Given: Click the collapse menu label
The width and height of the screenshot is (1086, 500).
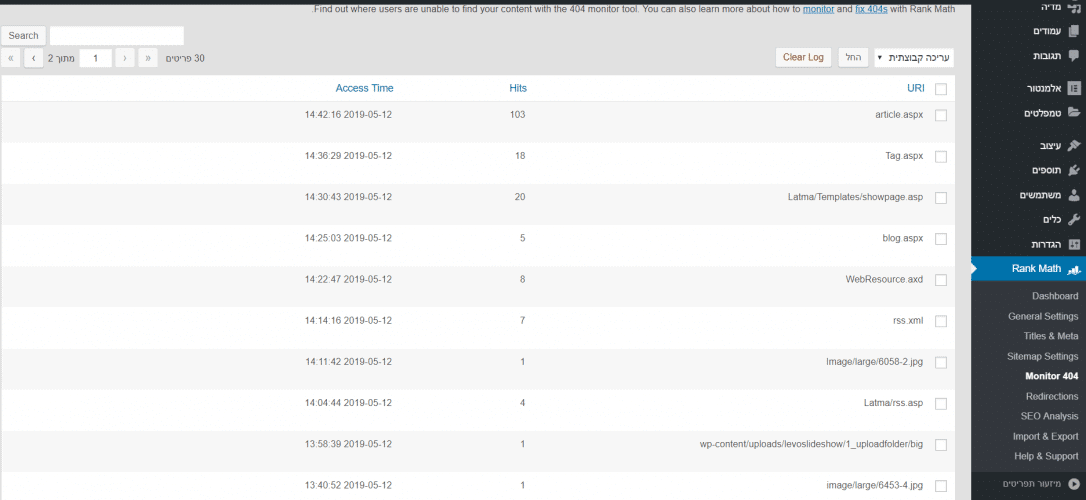Looking at the screenshot, I should tap(1032, 483).
